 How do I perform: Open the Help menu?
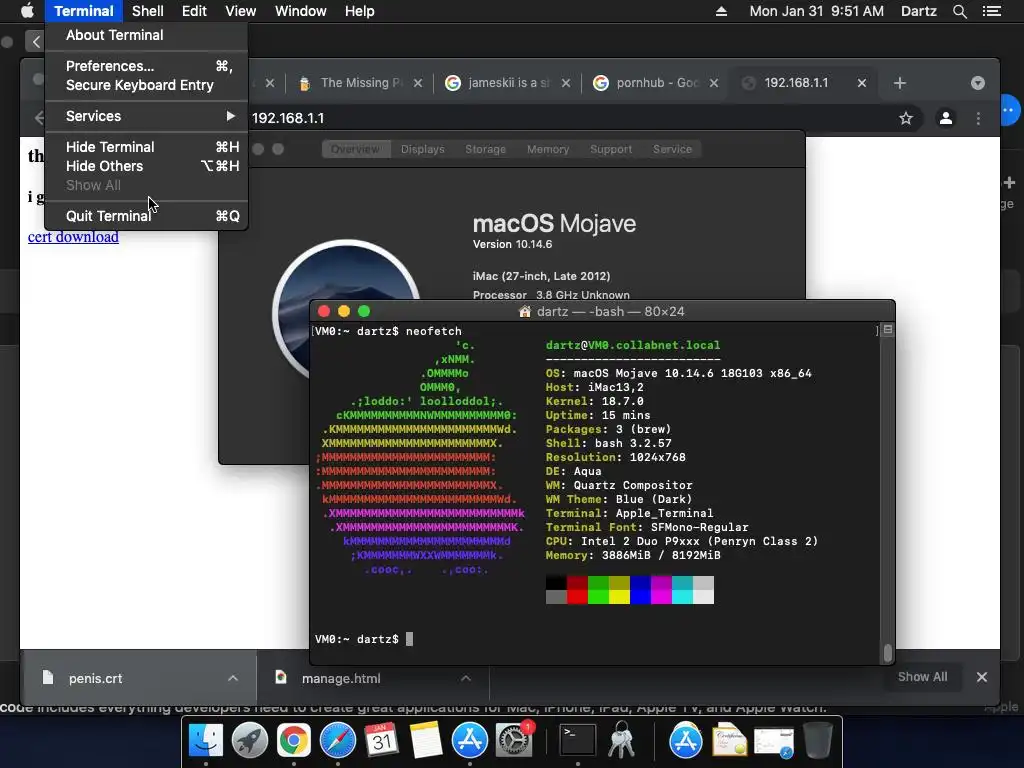tap(360, 11)
